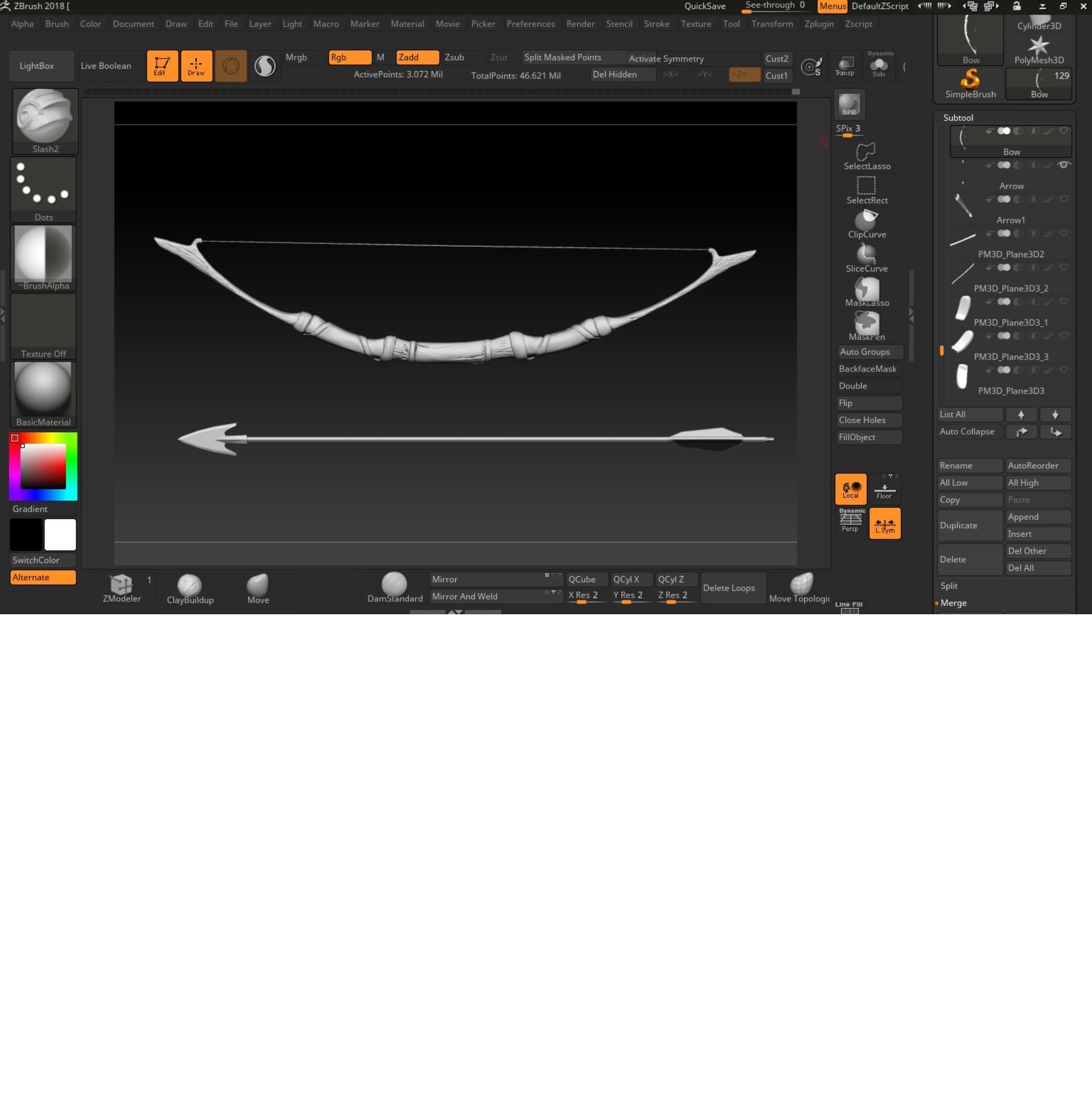Screen dimensions: 1092x1100
Task: Disable the Local transform toggle
Action: coord(850,489)
